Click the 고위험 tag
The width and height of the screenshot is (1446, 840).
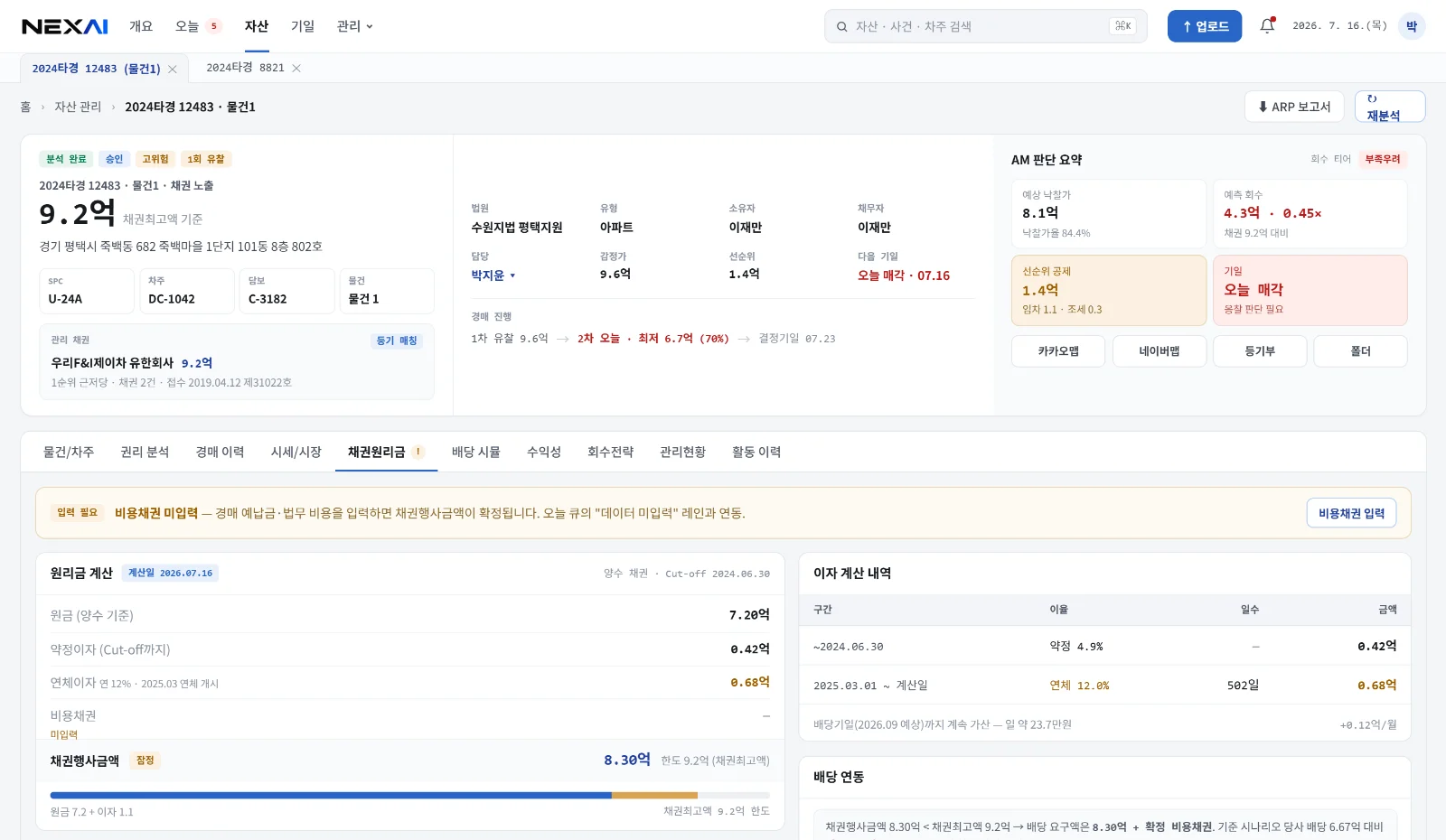(x=155, y=159)
